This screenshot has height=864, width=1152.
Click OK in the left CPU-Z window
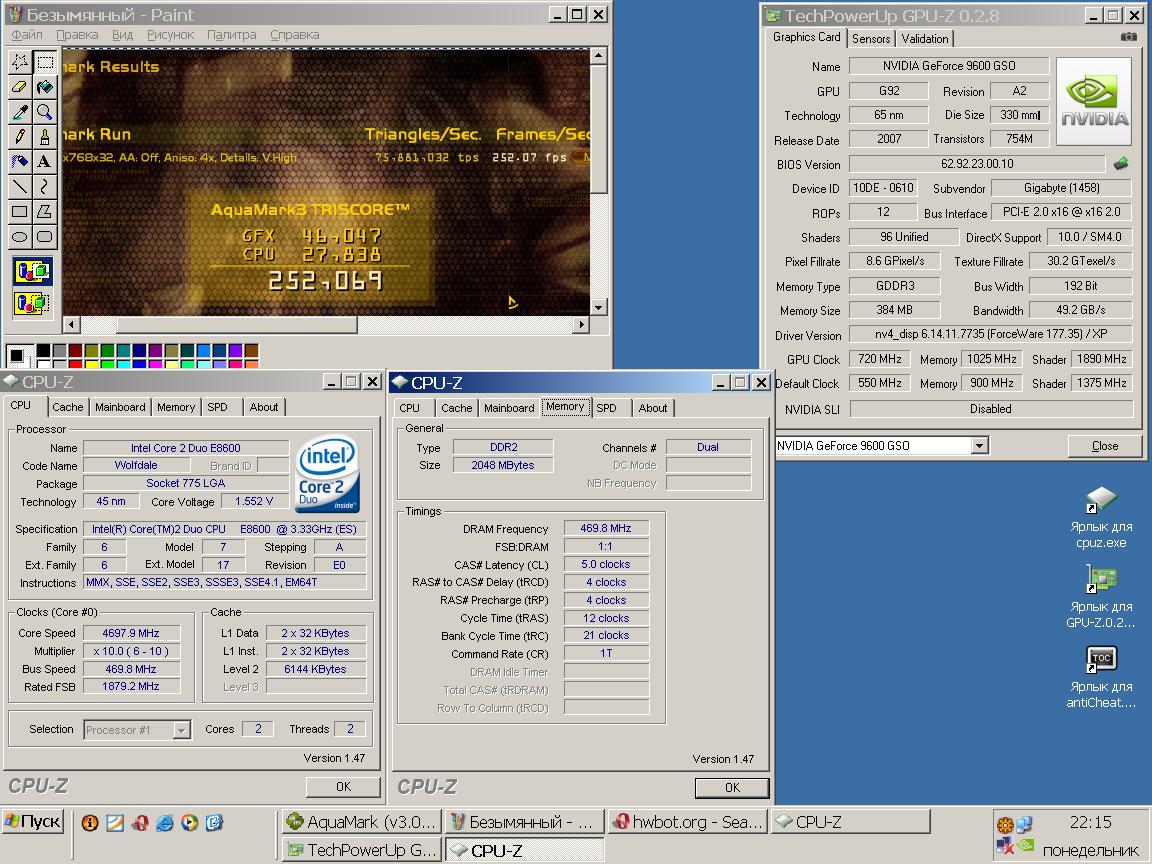click(x=343, y=786)
